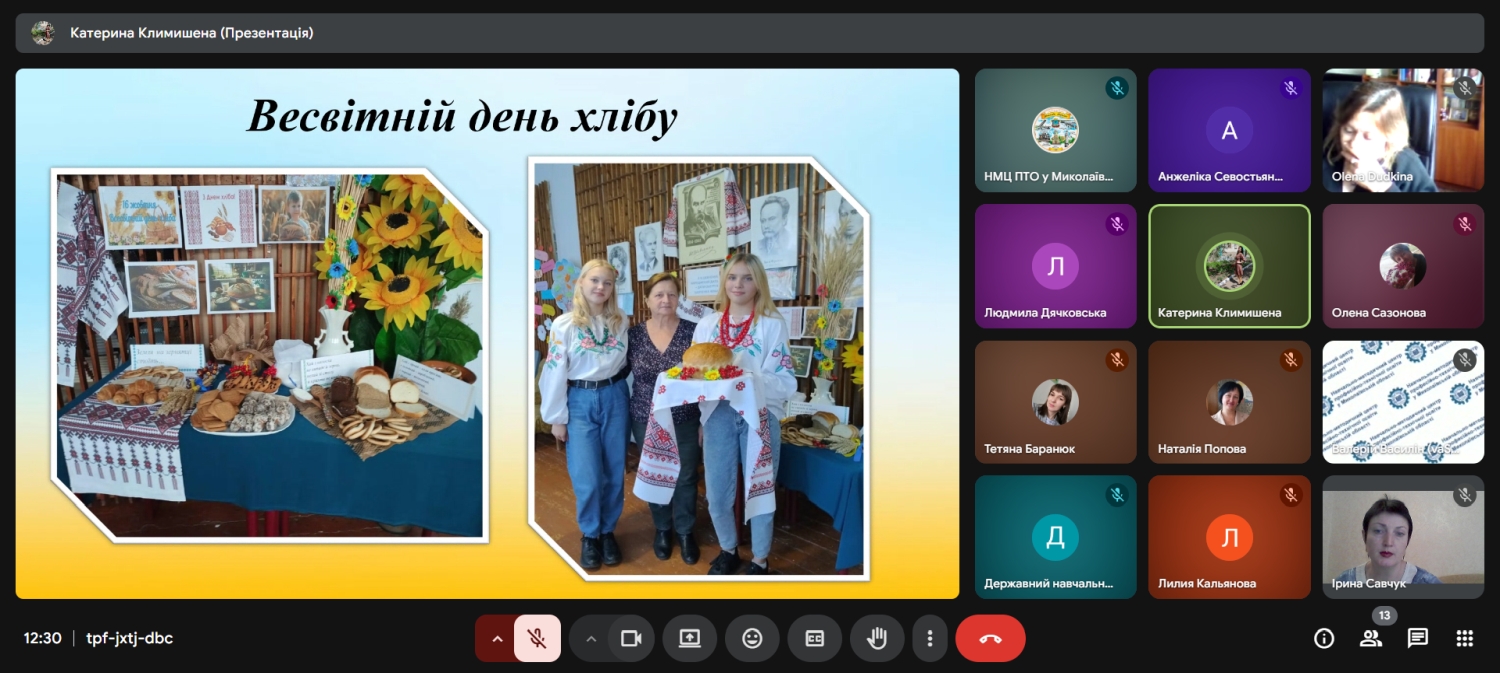Open the chat messages panel
Viewport: 1500px width, 673px height.
tap(1417, 638)
